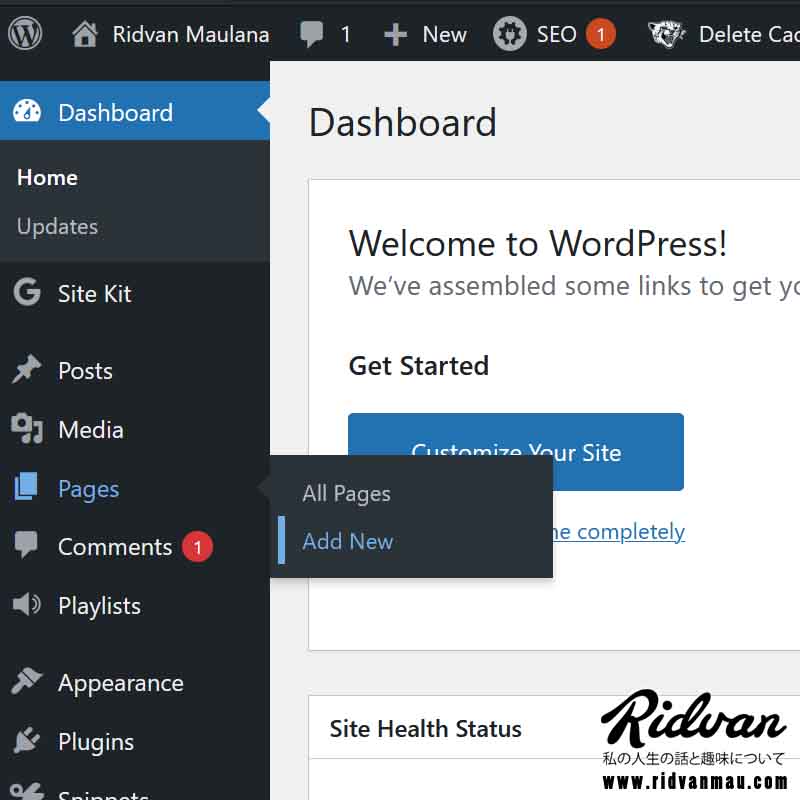The height and width of the screenshot is (800, 800).
Task: Open the SEO notification badge
Action: (x=601, y=34)
